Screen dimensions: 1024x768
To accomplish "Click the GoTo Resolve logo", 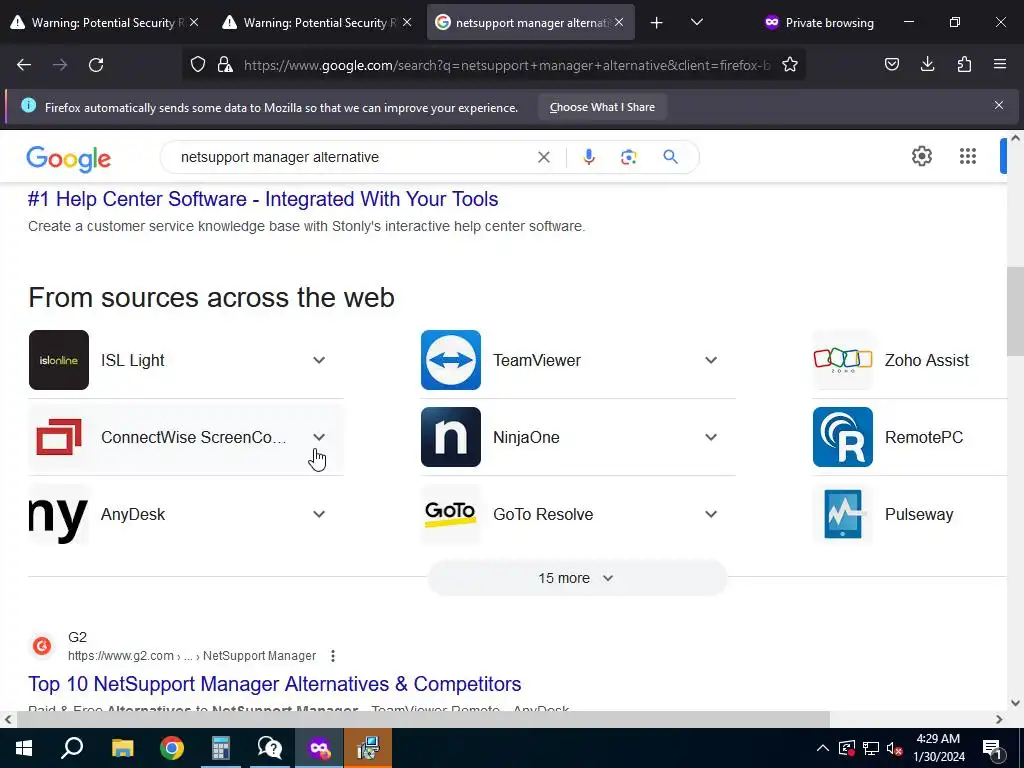I will [451, 514].
